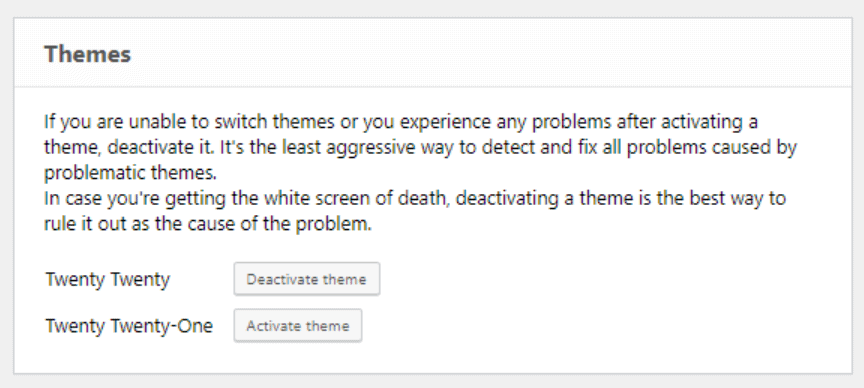Image resolution: width=864 pixels, height=388 pixels.
Task: Click the 'problematic themes.' text line
Action: 131,174
